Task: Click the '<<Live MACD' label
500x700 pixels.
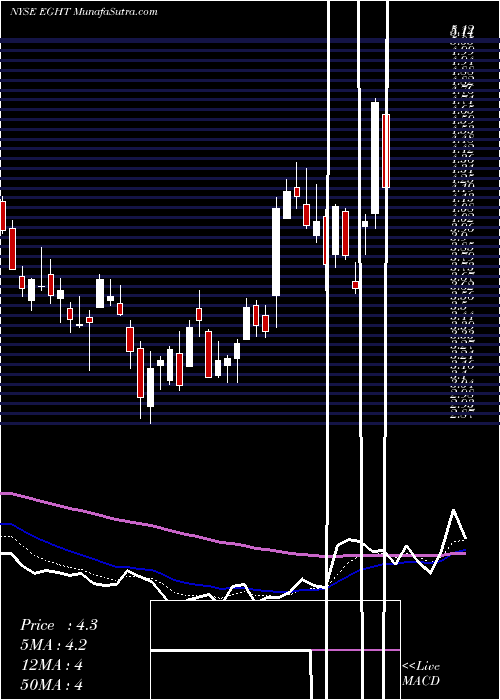Action: (x=421, y=673)
